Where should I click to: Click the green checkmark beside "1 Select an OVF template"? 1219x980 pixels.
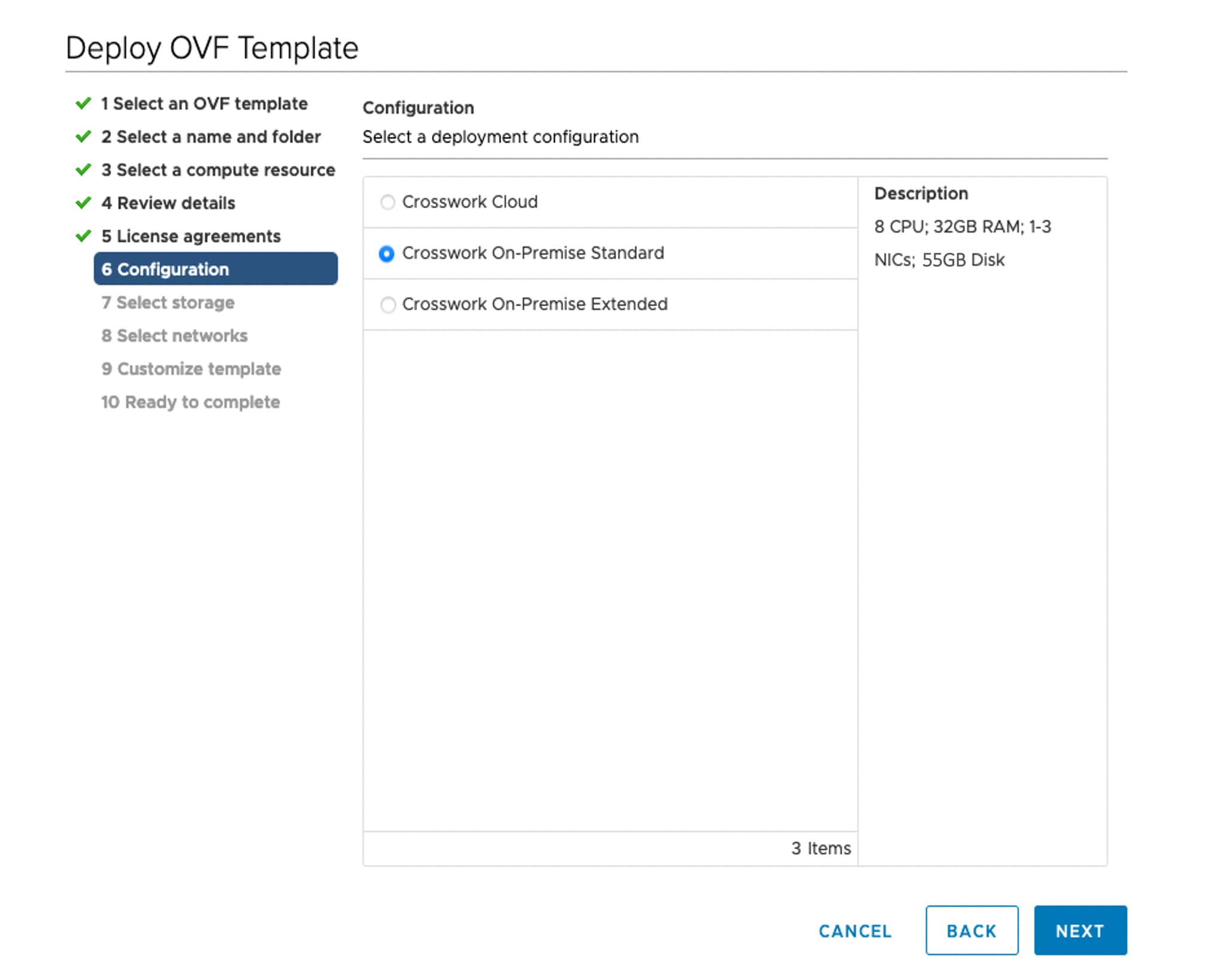pos(83,103)
